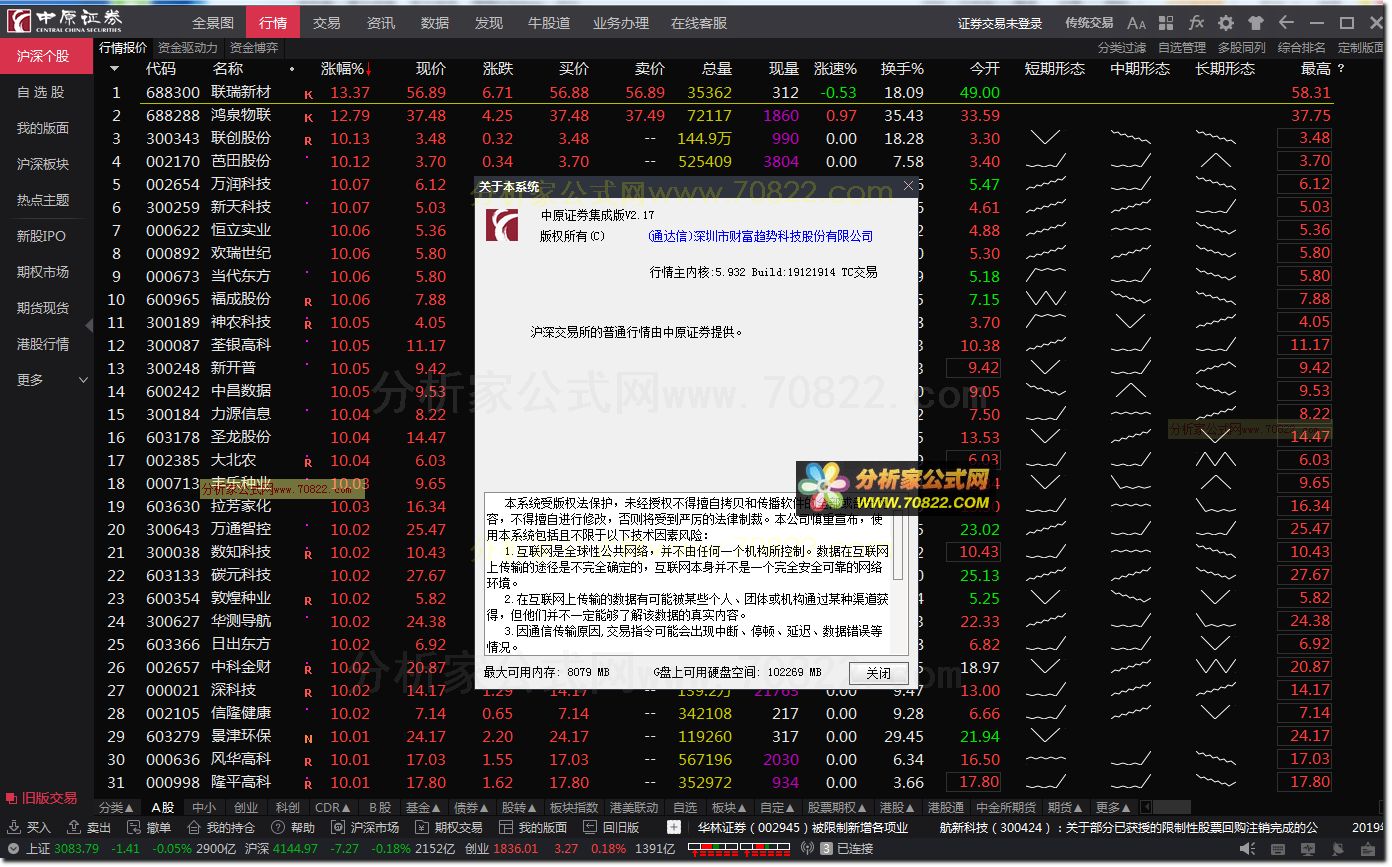The height and width of the screenshot is (867, 1392).
Task: Open 我的版面 from the bottom toolbar
Action: (533, 827)
